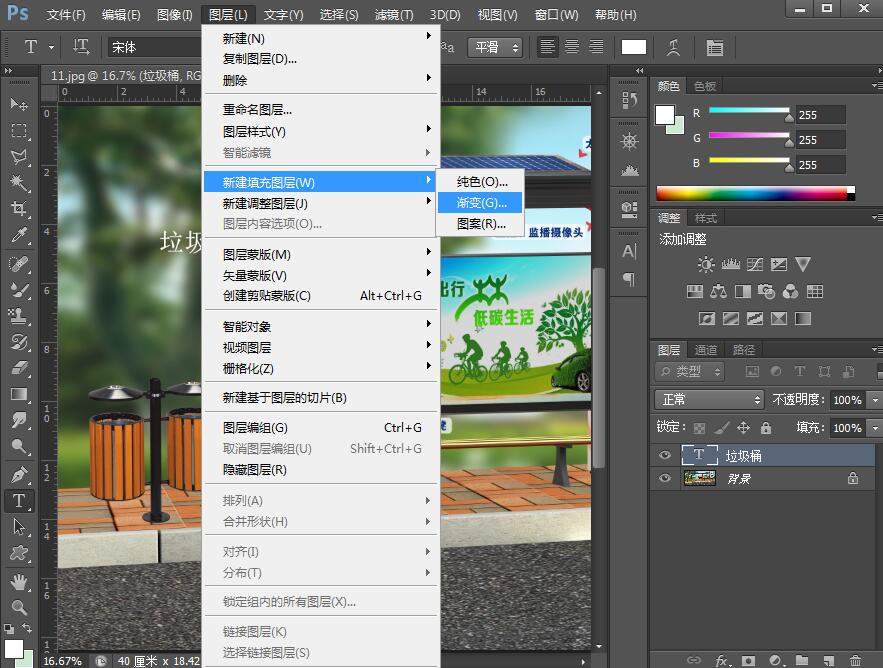883x668 pixels.
Task: Hide the 垃圾桶 text layer
Action: click(663, 454)
